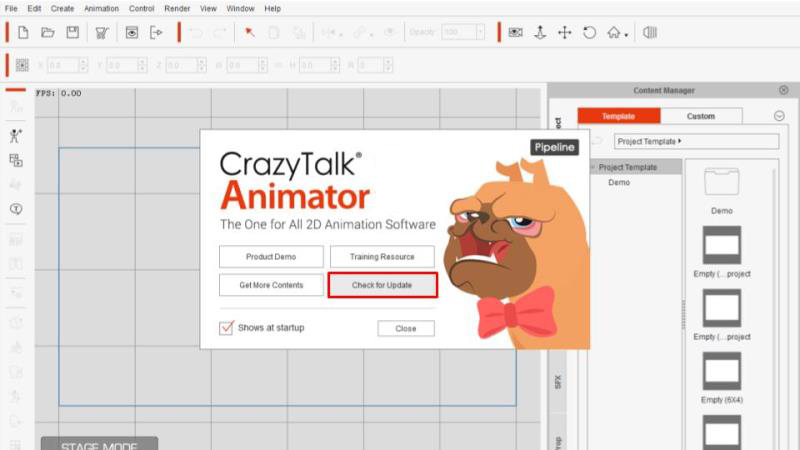Click the greyed Redo arrow icon
800x450 pixels.
point(220,33)
